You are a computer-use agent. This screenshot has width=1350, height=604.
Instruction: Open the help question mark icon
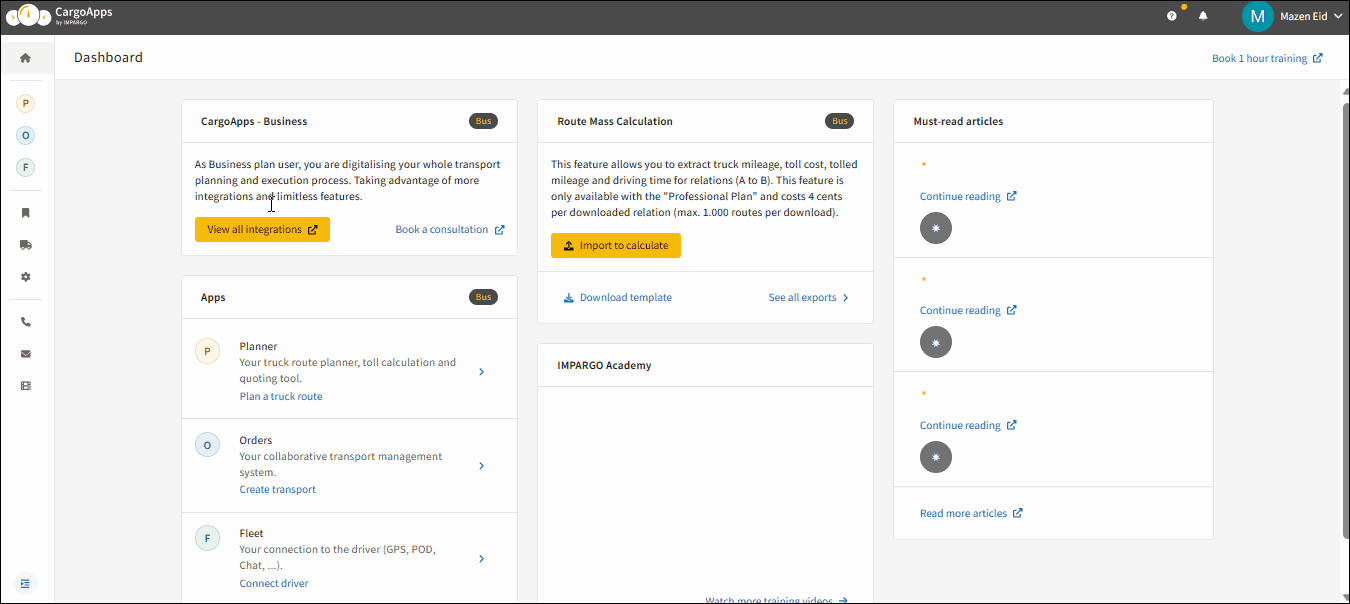pos(1172,16)
